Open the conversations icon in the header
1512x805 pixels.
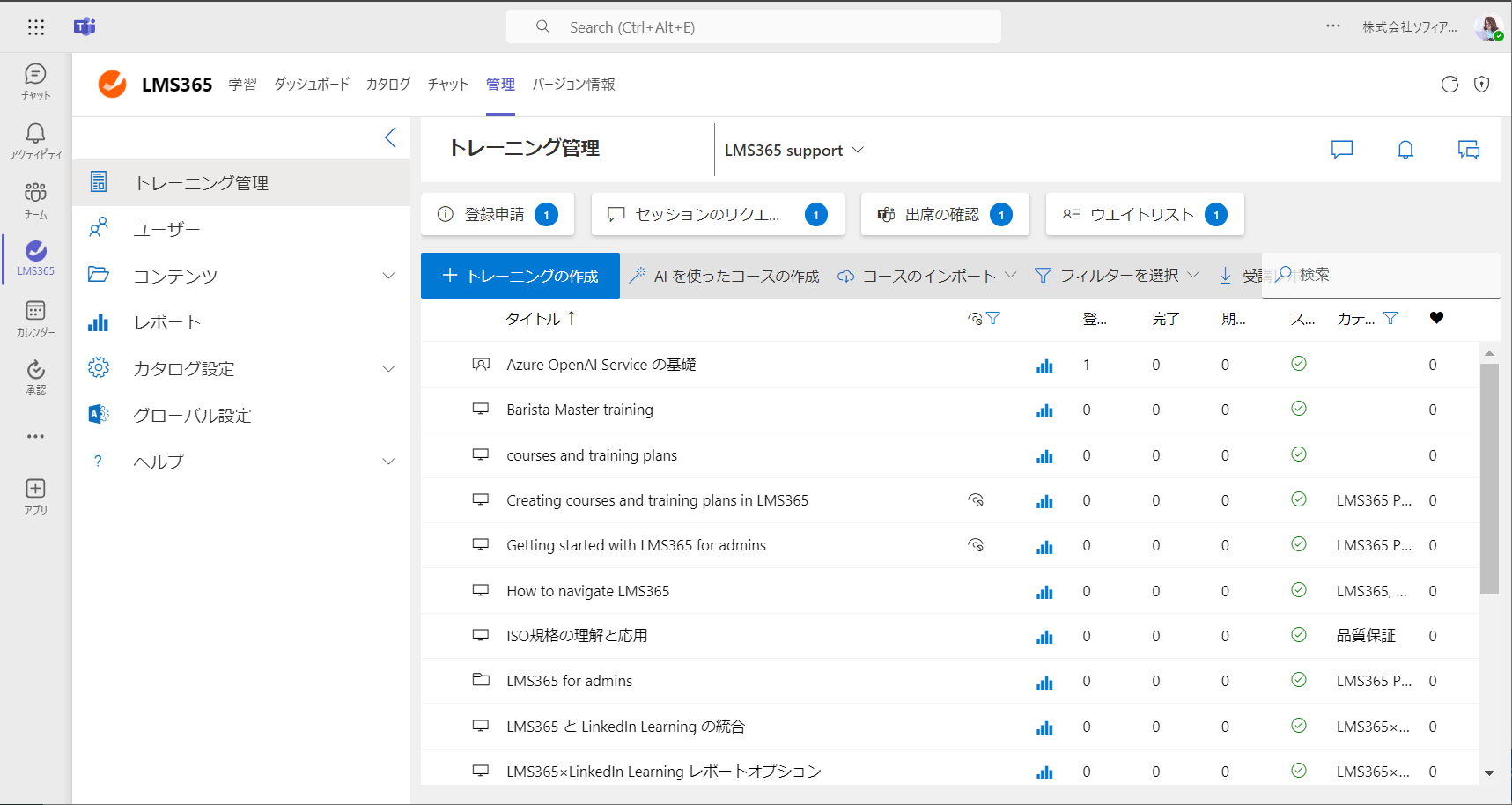(1469, 150)
